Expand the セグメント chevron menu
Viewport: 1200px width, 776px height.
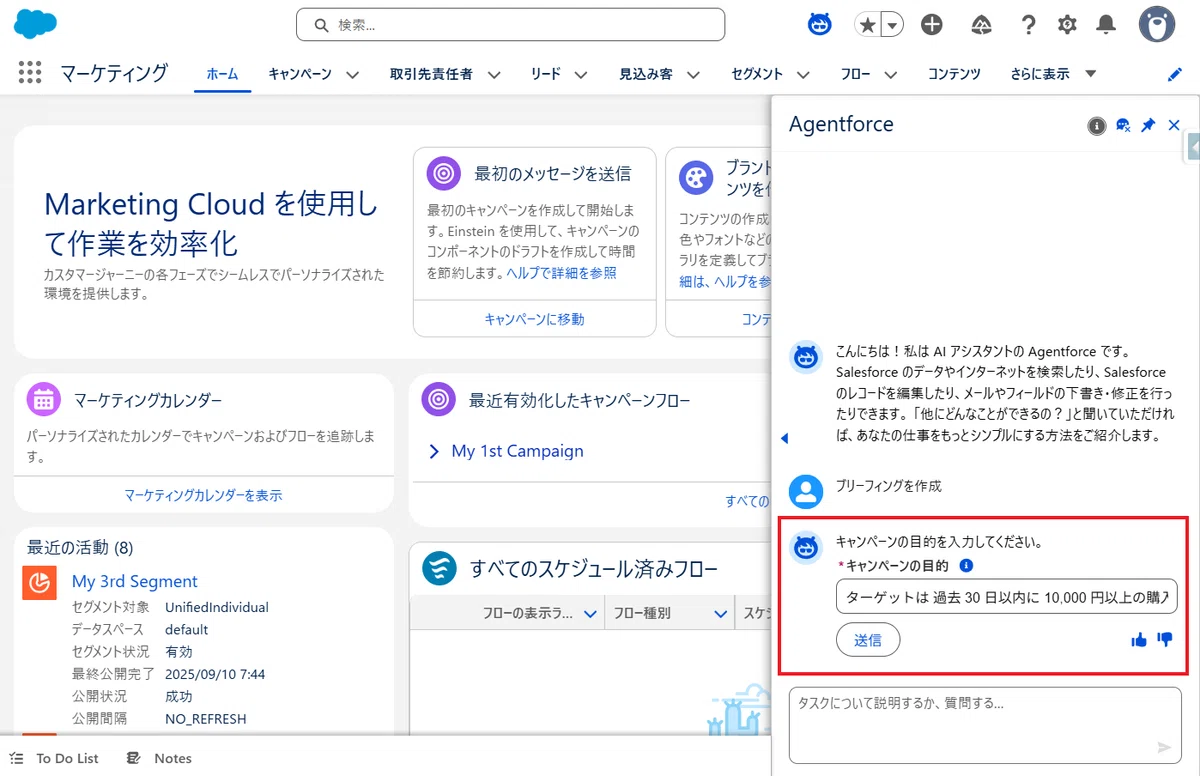804,75
